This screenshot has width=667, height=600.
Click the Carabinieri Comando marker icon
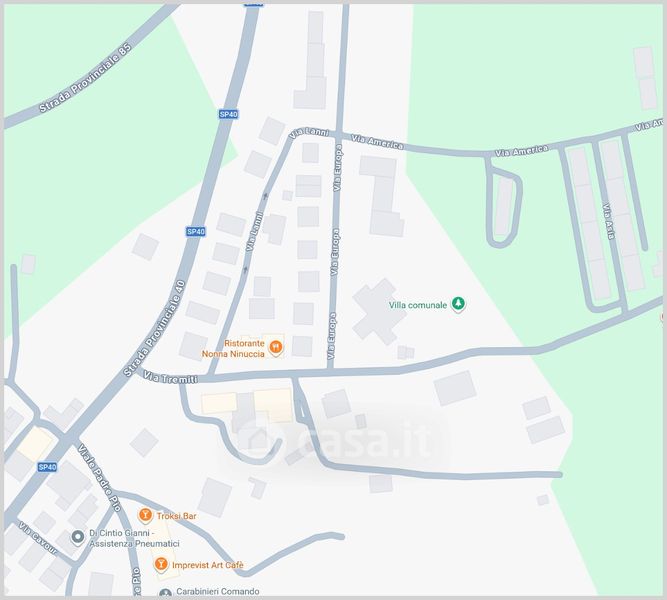point(165,592)
